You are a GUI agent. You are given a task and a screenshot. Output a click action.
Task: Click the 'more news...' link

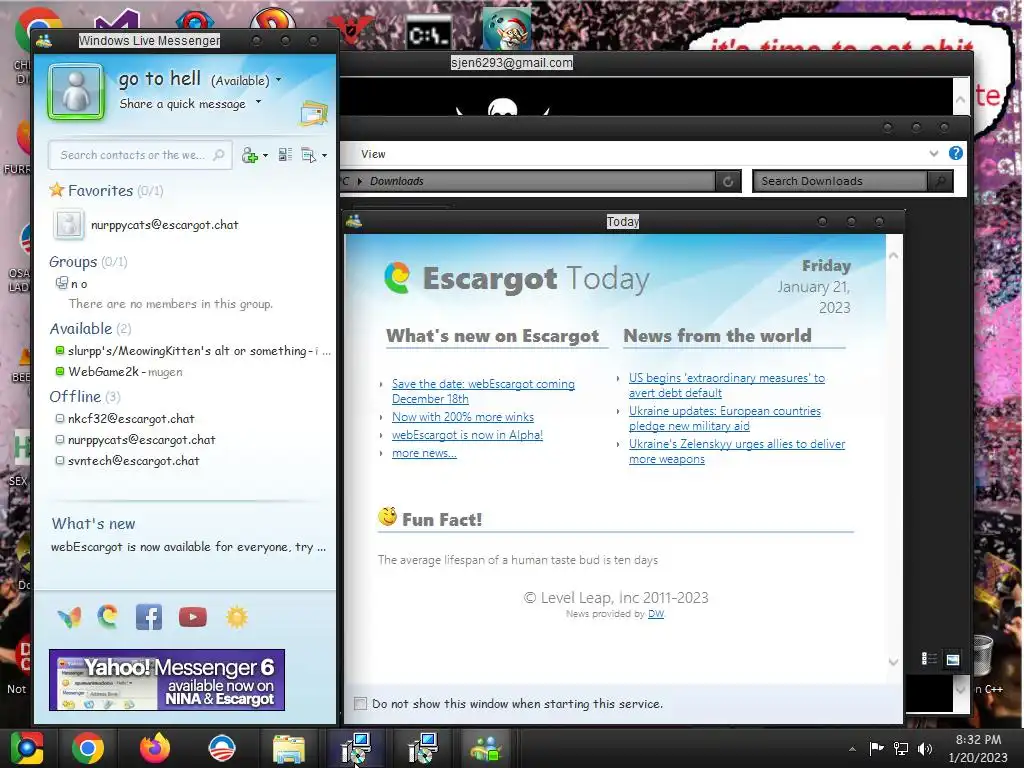(424, 453)
